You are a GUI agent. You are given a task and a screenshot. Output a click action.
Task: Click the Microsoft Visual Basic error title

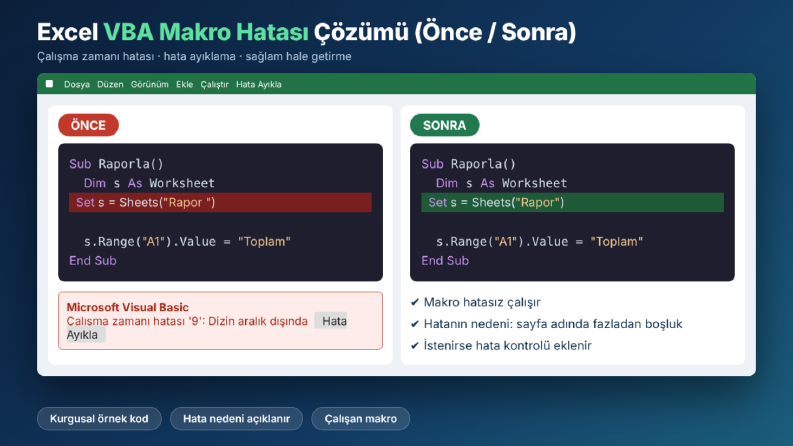127,307
